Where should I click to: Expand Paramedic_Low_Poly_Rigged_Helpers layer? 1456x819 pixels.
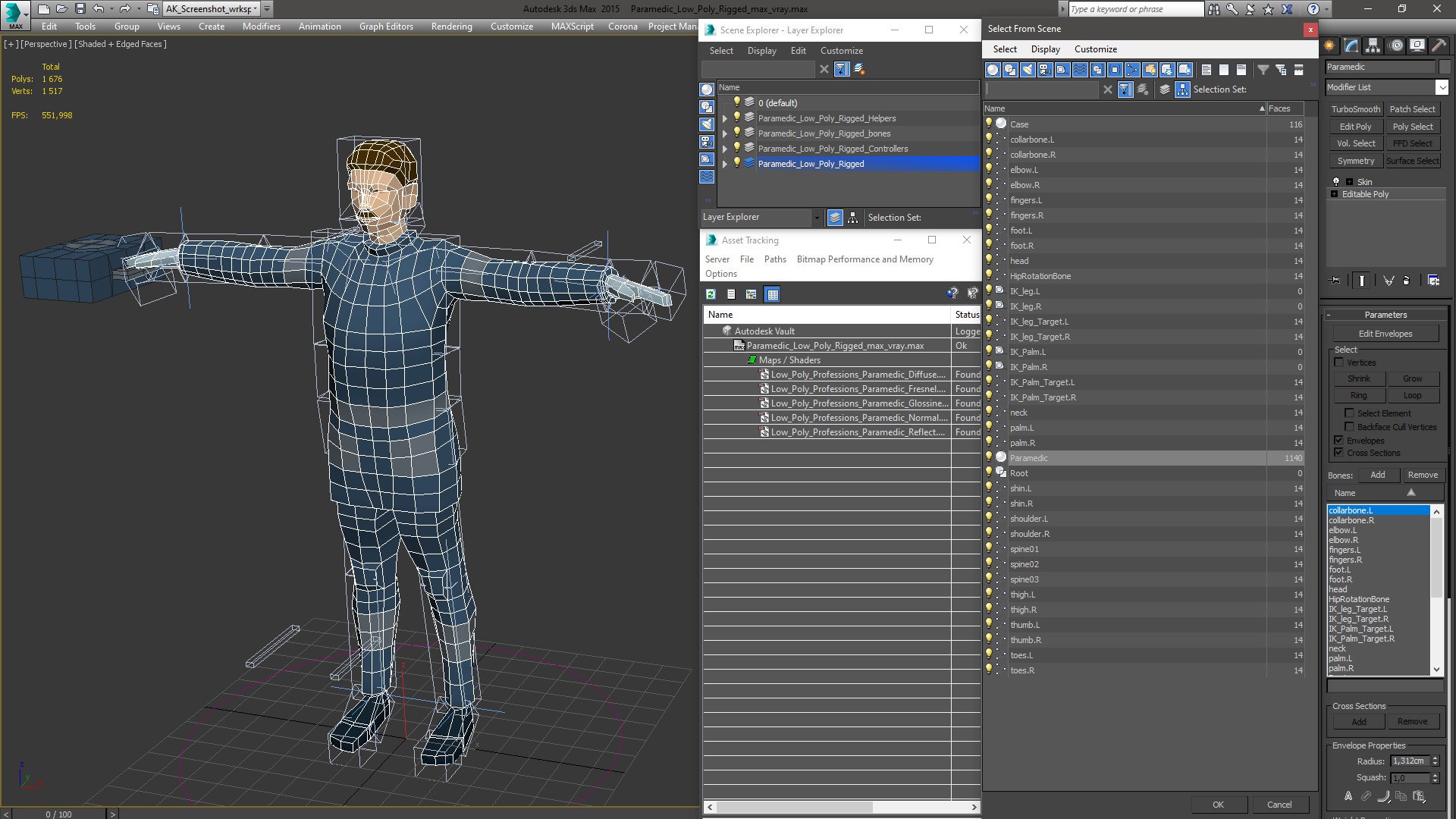coord(725,118)
